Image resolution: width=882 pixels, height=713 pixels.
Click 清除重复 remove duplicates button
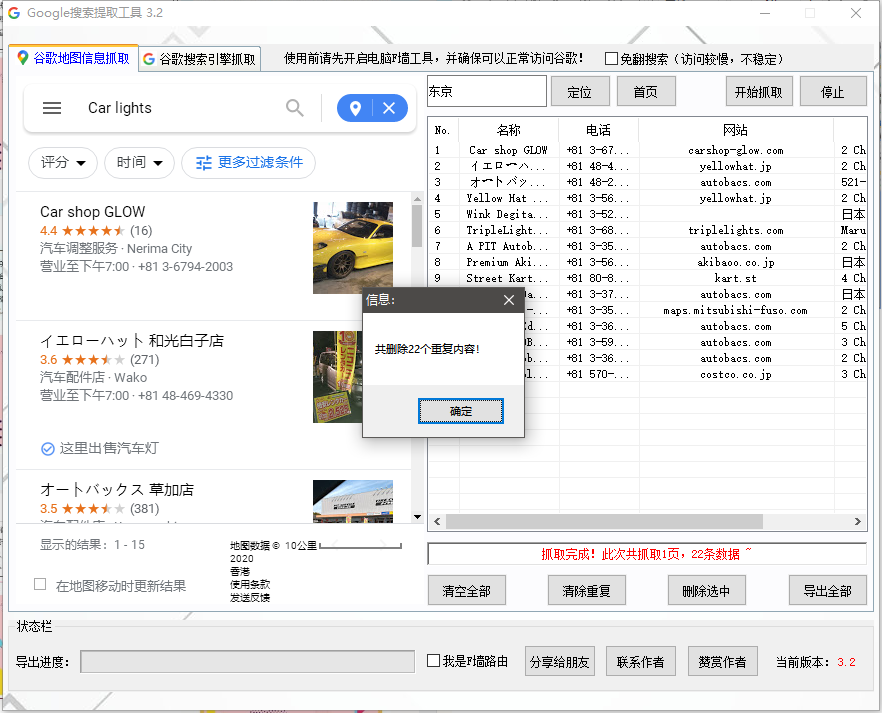click(x=587, y=590)
